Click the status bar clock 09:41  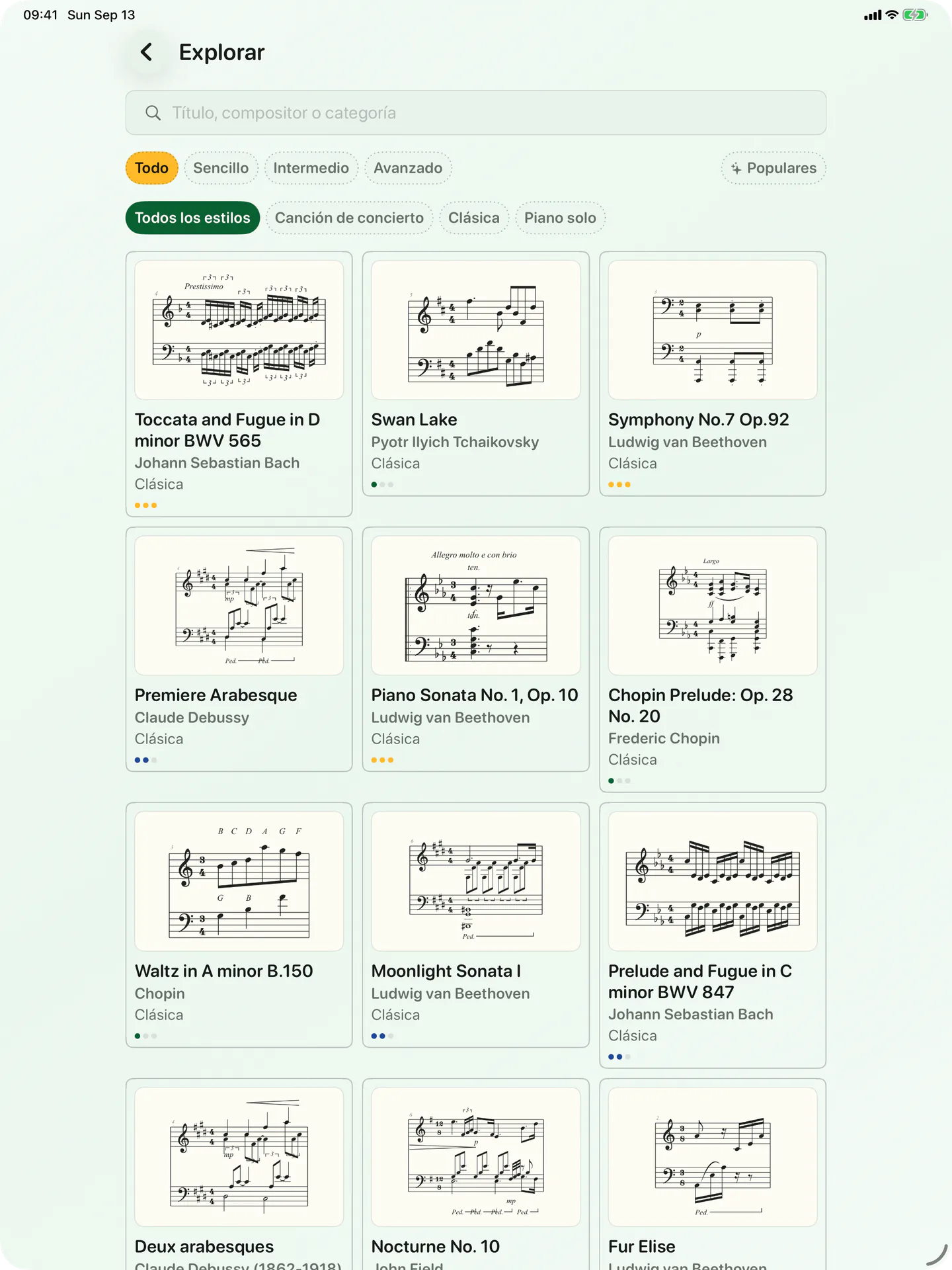click(x=40, y=15)
